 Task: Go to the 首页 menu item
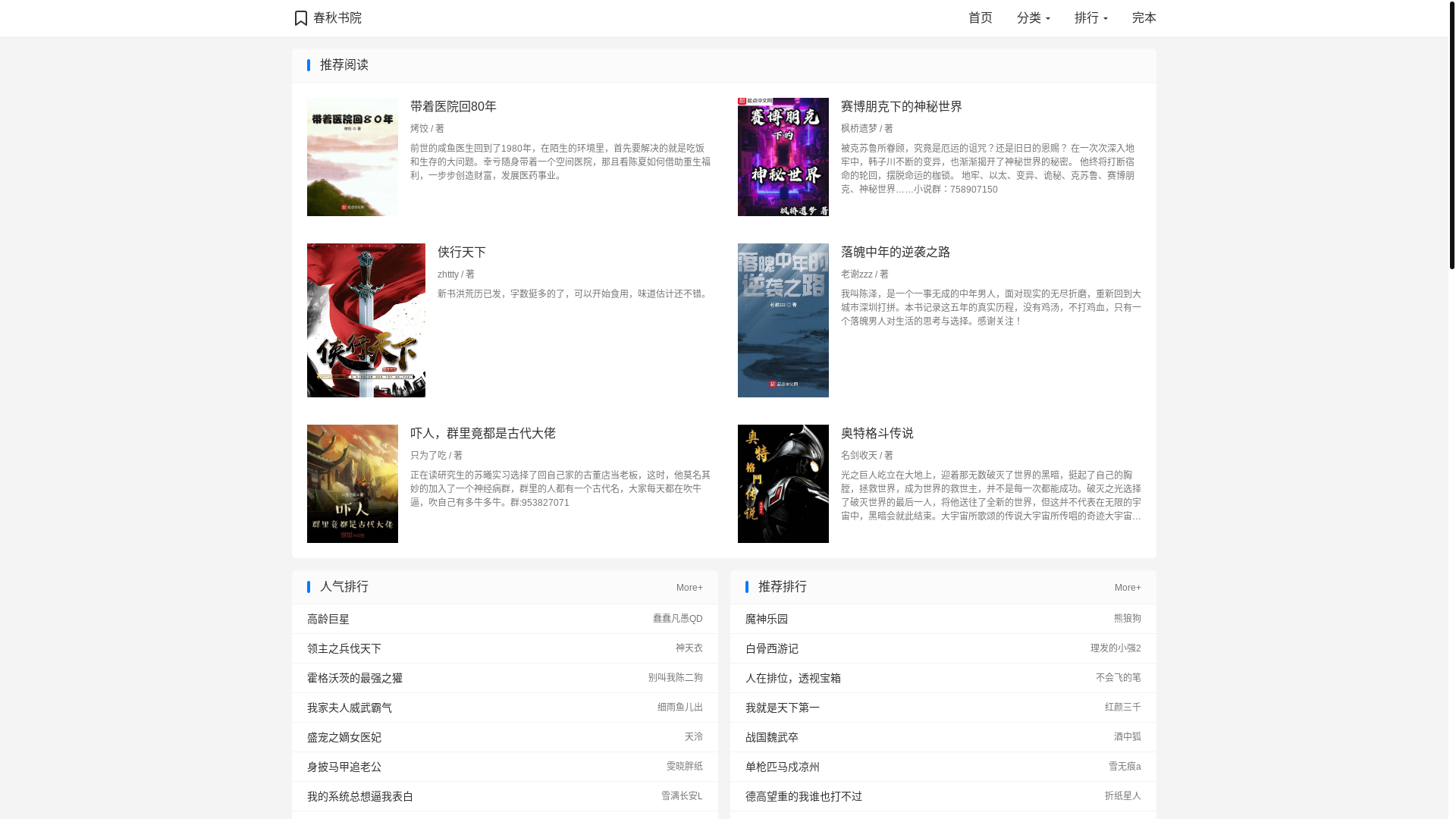pyautogui.click(x=981, y=17)
